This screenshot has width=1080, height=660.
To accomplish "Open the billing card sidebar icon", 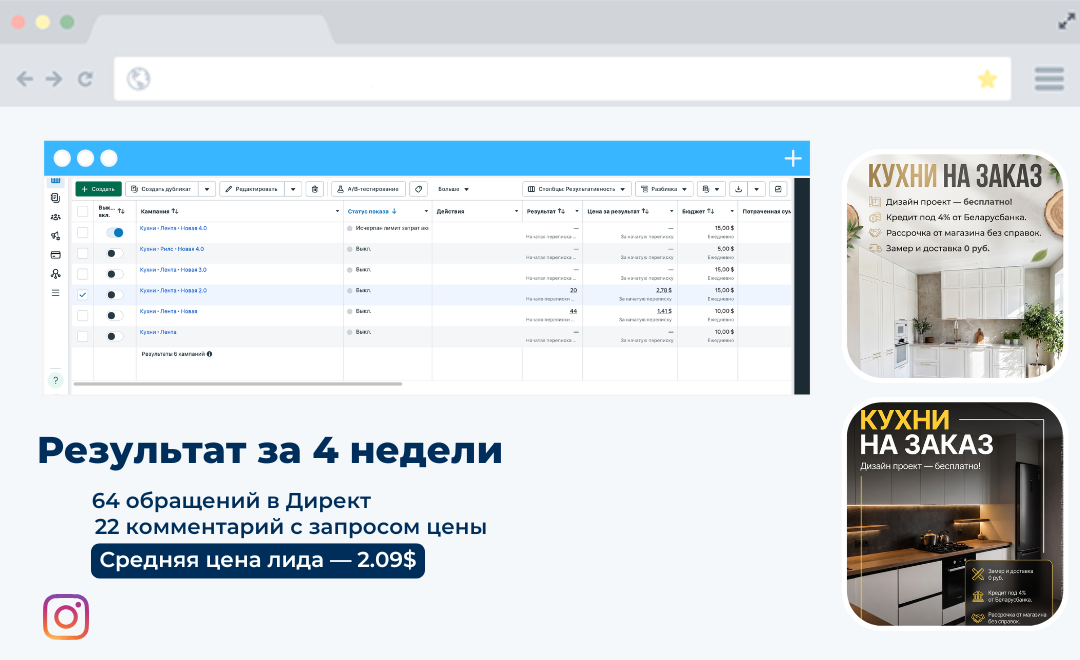I will point(56,255).
